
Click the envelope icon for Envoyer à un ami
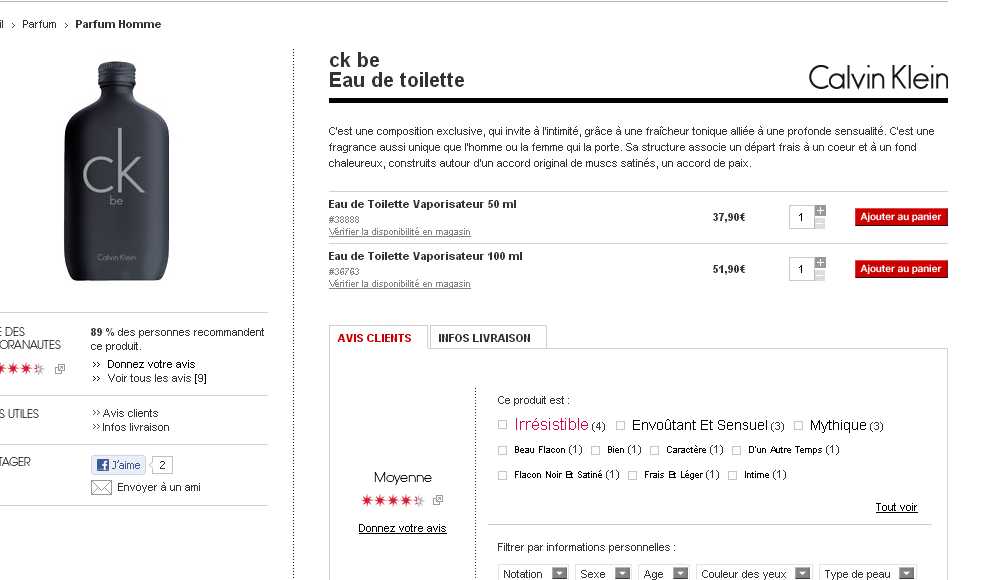click(101, 488)
